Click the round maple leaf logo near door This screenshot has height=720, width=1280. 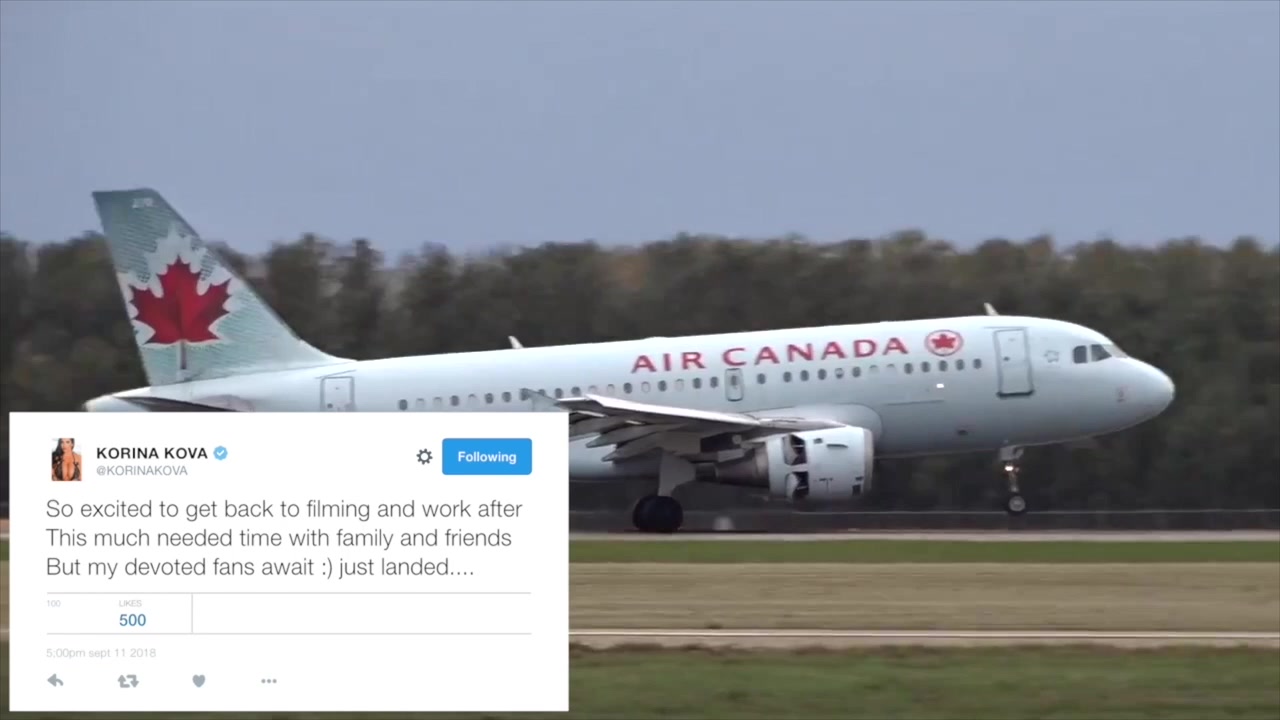(943, 343)
